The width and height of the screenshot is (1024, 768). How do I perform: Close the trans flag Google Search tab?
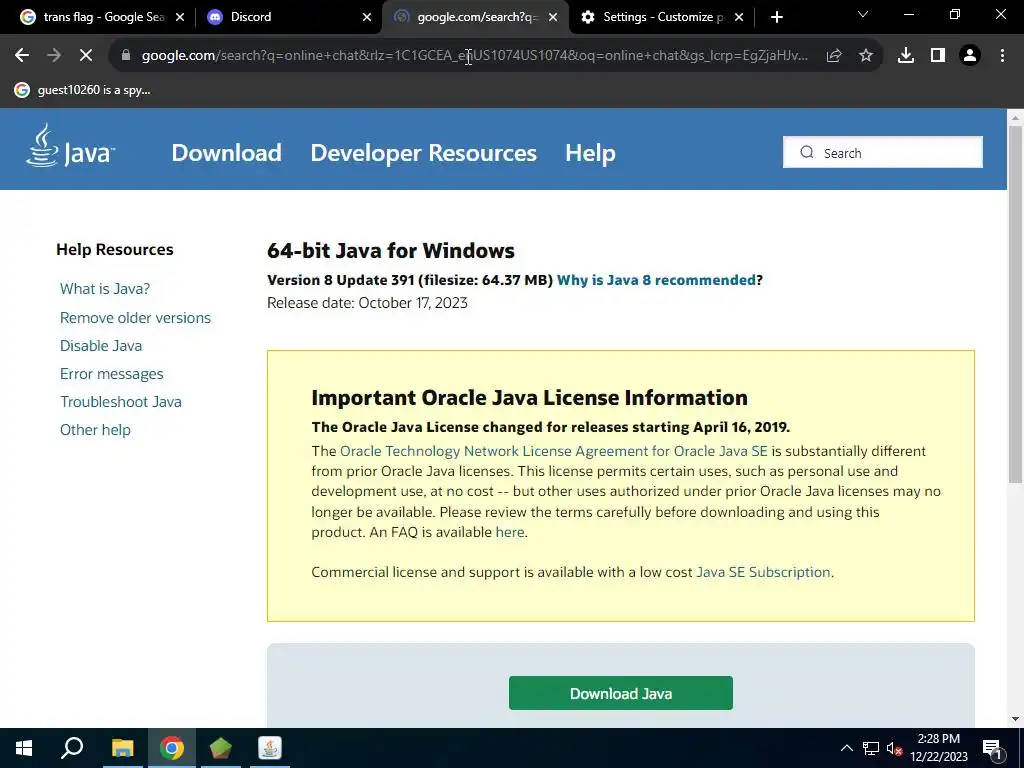180,17
